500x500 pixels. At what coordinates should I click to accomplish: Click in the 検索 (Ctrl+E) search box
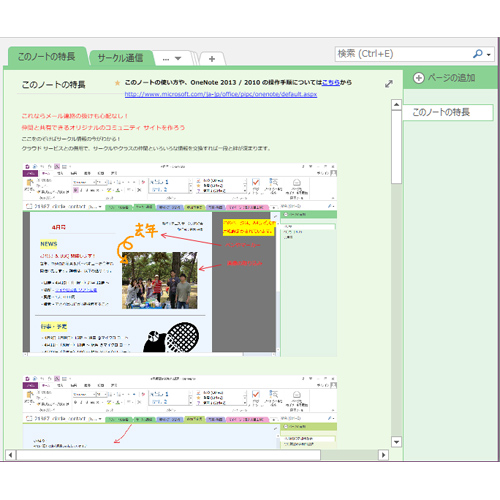[402, 54]
